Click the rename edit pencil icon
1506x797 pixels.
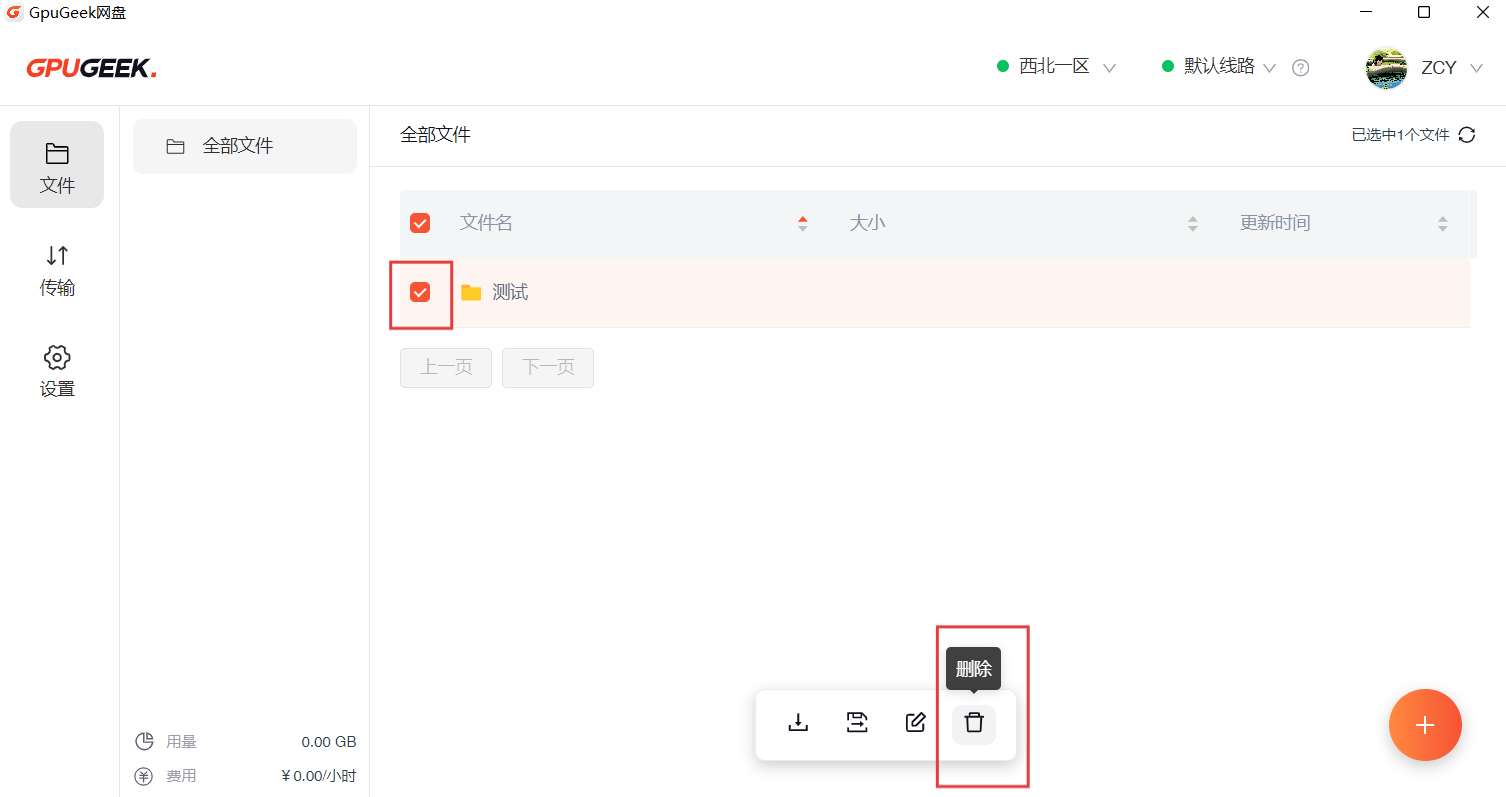915,723
